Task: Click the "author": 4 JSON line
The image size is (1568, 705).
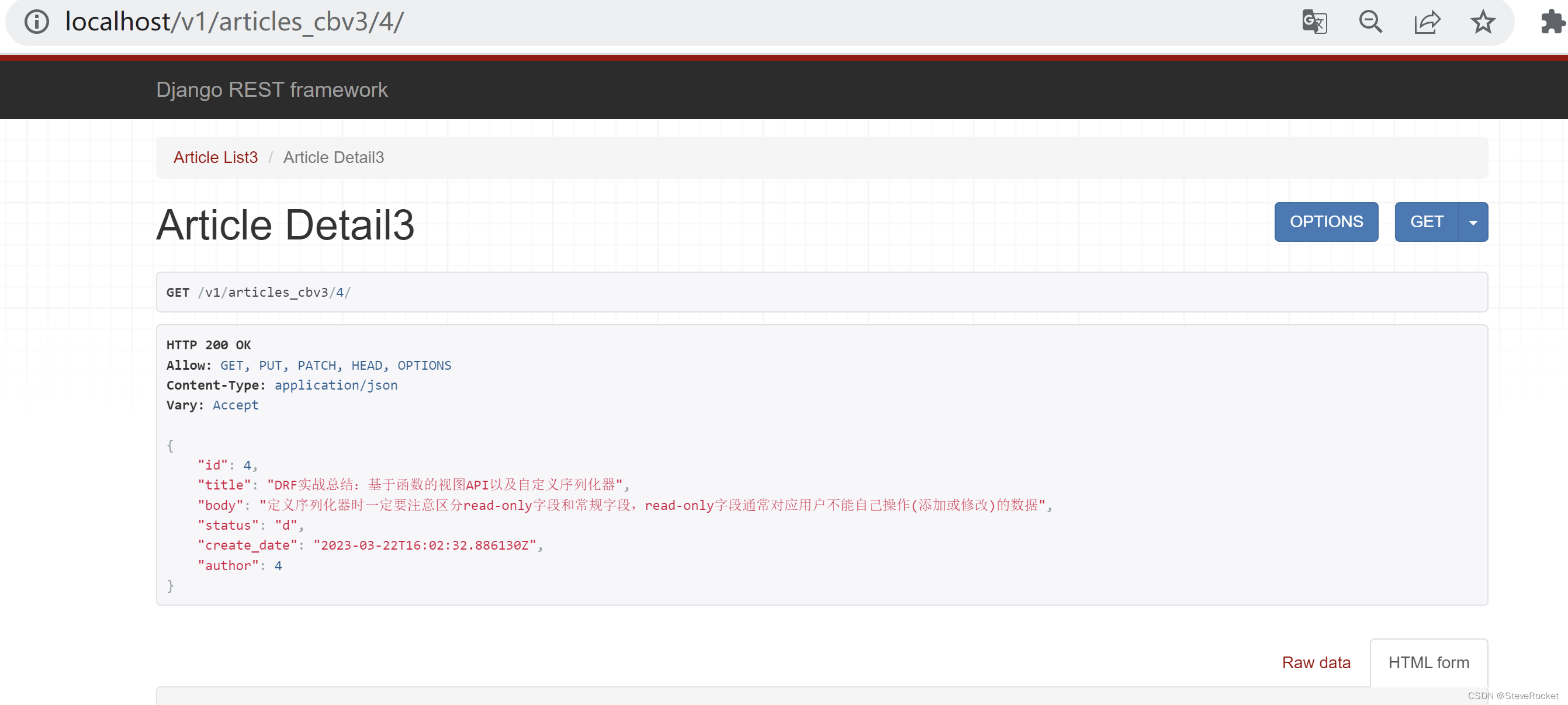Action: pos(240,566)
